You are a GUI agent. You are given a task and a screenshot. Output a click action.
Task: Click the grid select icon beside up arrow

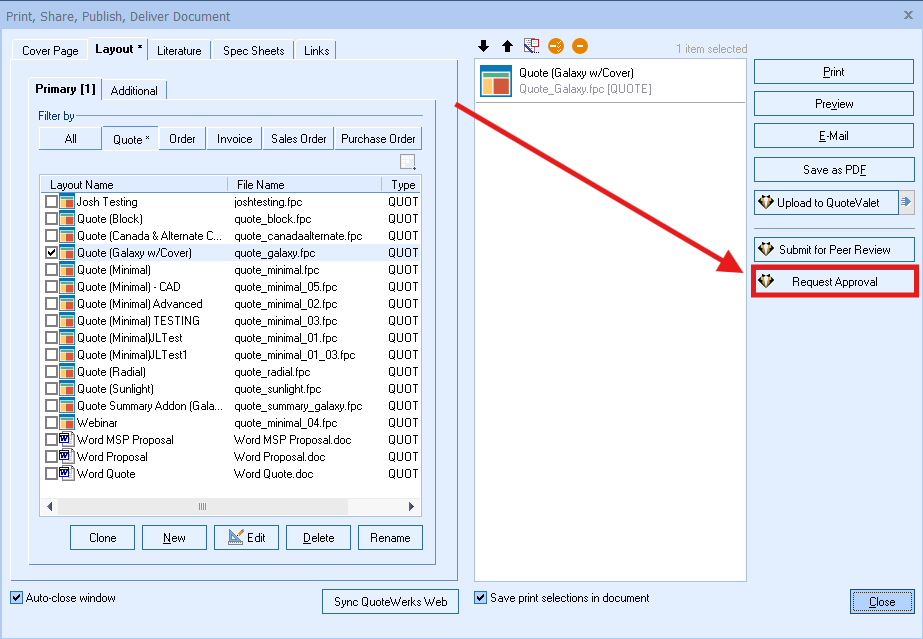pyautogui.click(x=531, y=46)
